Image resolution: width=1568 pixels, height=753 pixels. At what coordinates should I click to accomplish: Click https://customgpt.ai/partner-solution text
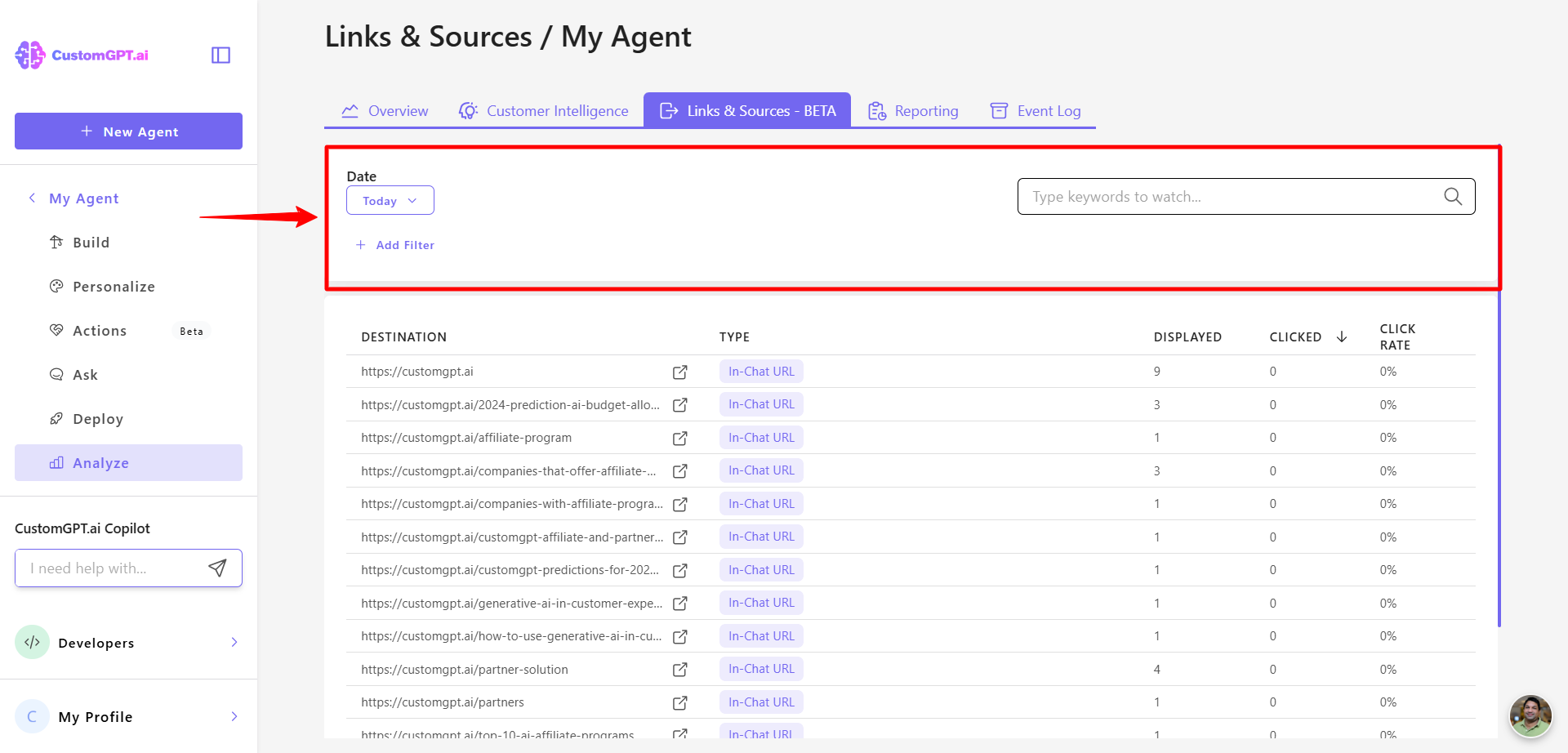(x=465, y=670)
